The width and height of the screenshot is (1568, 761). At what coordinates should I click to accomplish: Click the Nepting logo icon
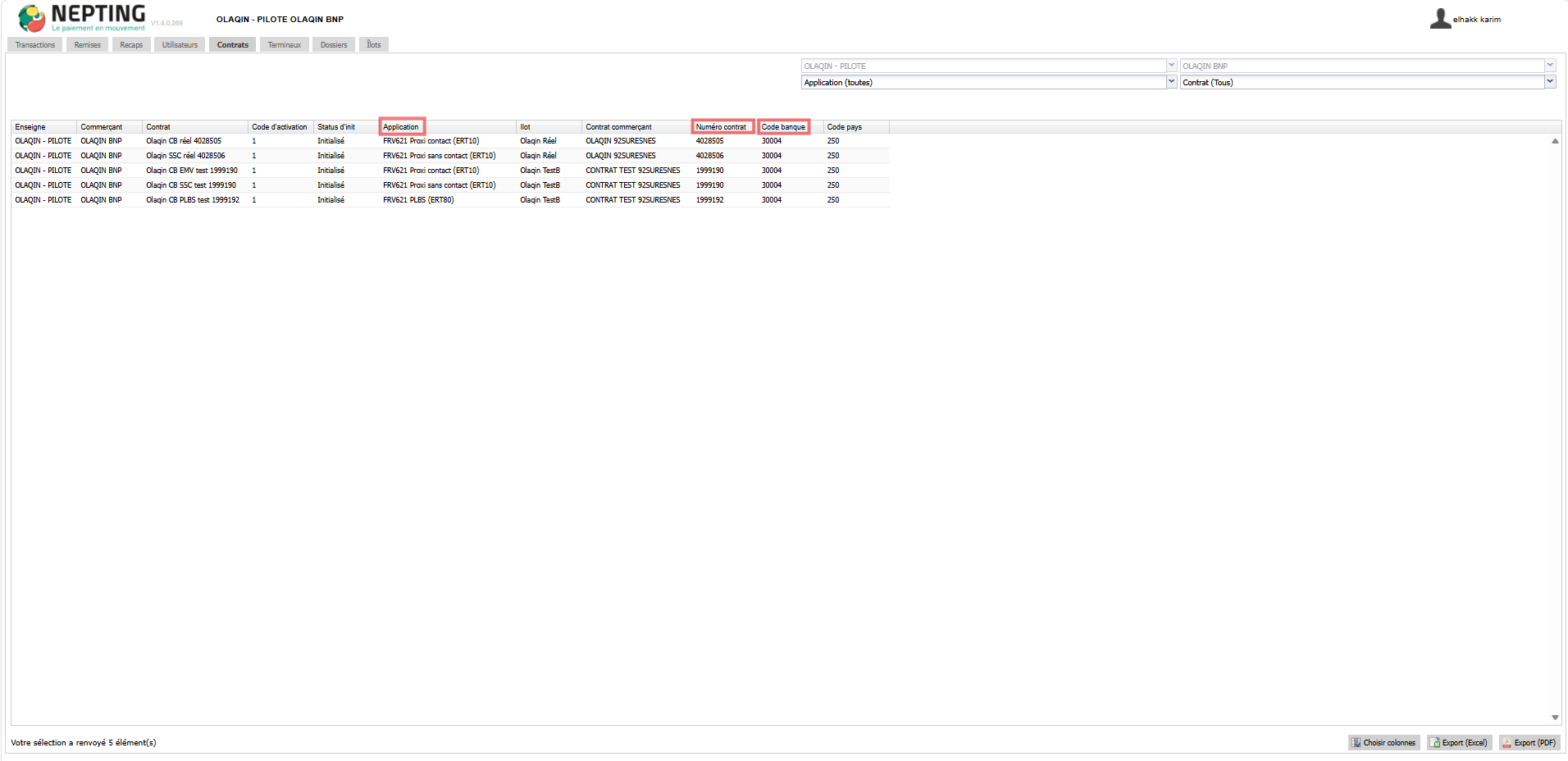(x=31, y=18)
